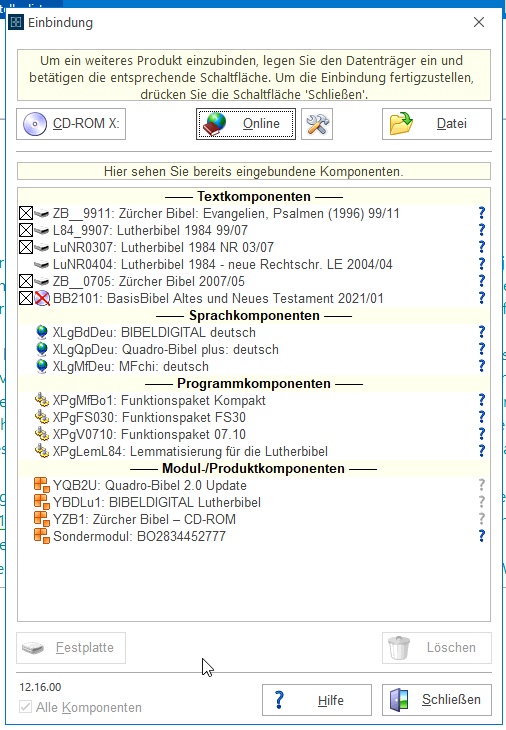Click the Datei folder button
This screenshot has width=506, height=730.
point(437,124)
